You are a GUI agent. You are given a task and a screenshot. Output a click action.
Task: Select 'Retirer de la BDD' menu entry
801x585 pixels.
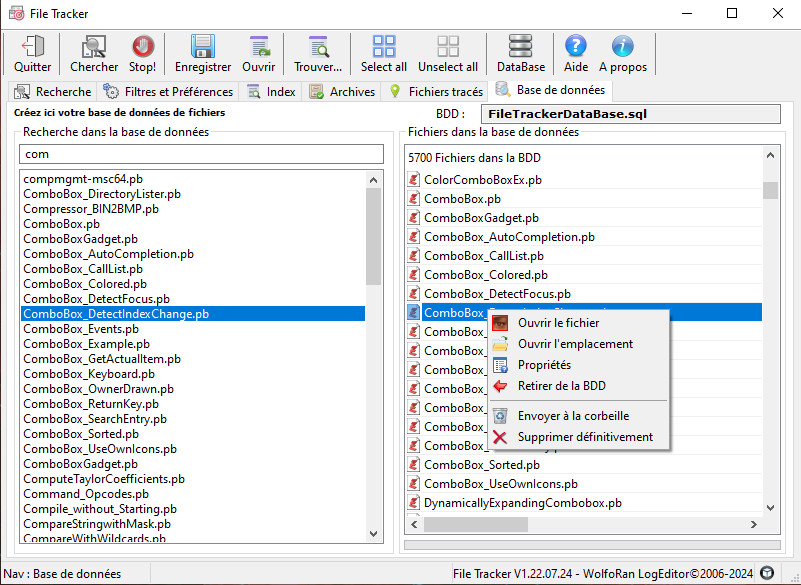coord(561,386)
